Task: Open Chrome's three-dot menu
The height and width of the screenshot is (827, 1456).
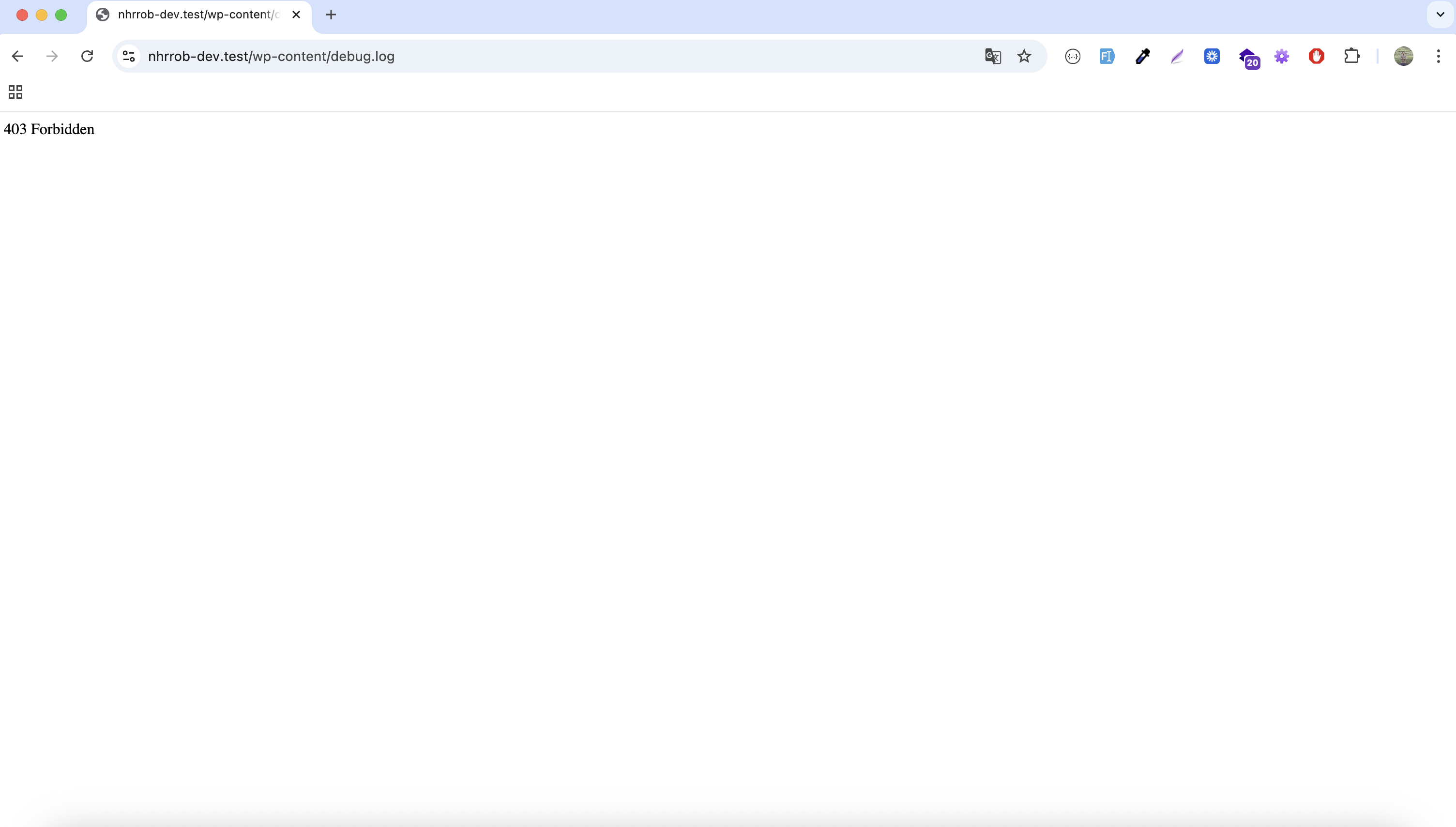Action: click(x=1439, y=56)
